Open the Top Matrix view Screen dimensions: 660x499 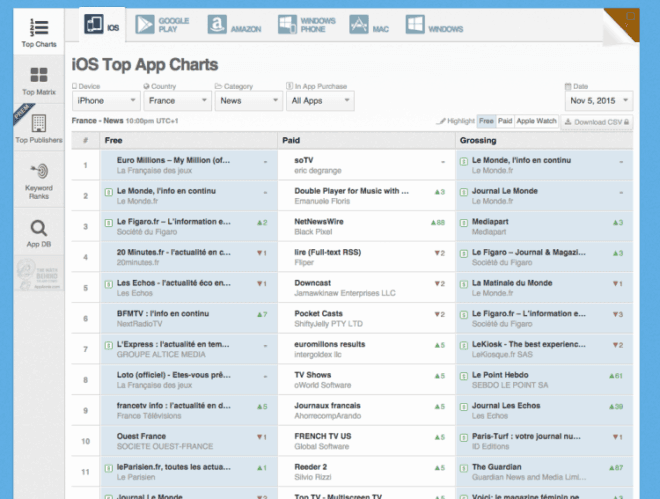pos(38,80)
